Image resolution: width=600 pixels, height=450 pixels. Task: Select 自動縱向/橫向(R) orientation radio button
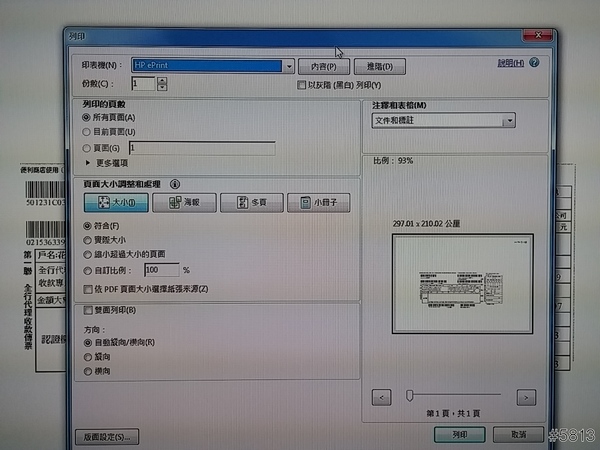(88, 342)
